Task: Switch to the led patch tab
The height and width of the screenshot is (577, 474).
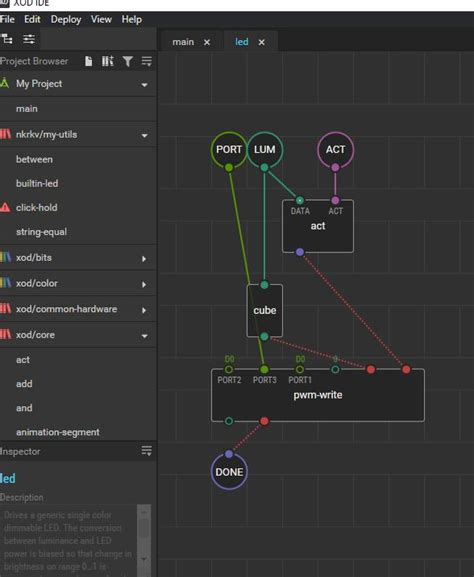Action: (241, 42)
